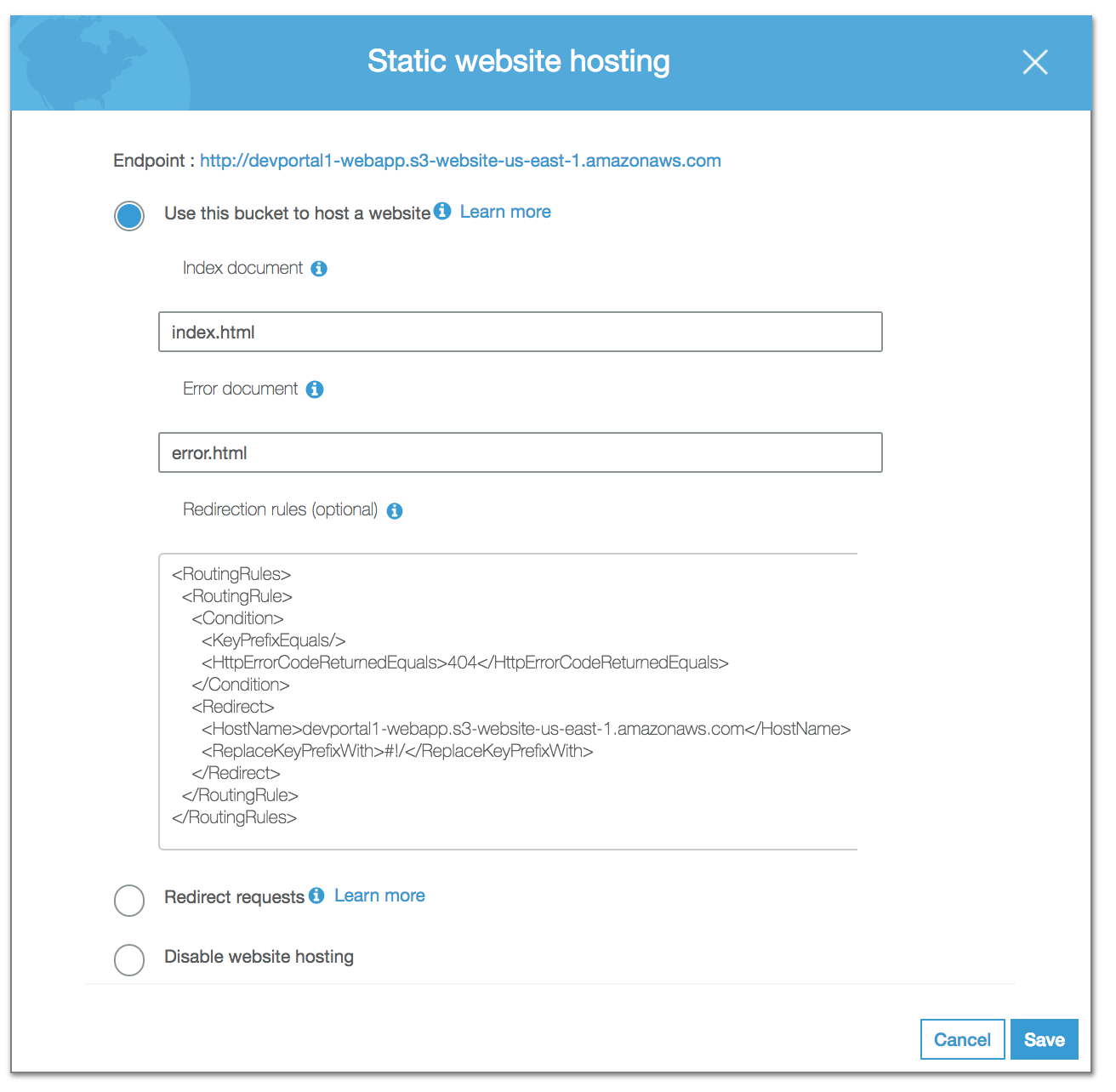Open the Index document info tooltip
This screenshot has width=1116, height=1092.
click(x=319, y=268)
